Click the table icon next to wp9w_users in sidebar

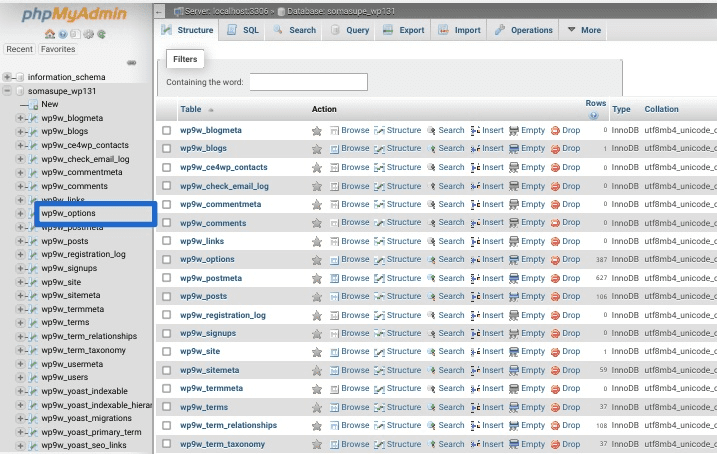pyautogui.click(x=33, y=378)
